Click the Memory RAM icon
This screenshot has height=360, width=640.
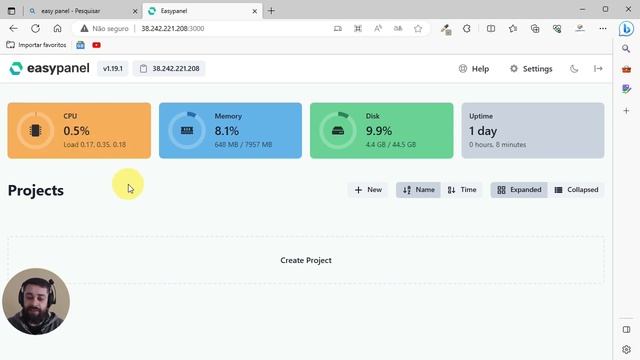[x=187, y=131]
